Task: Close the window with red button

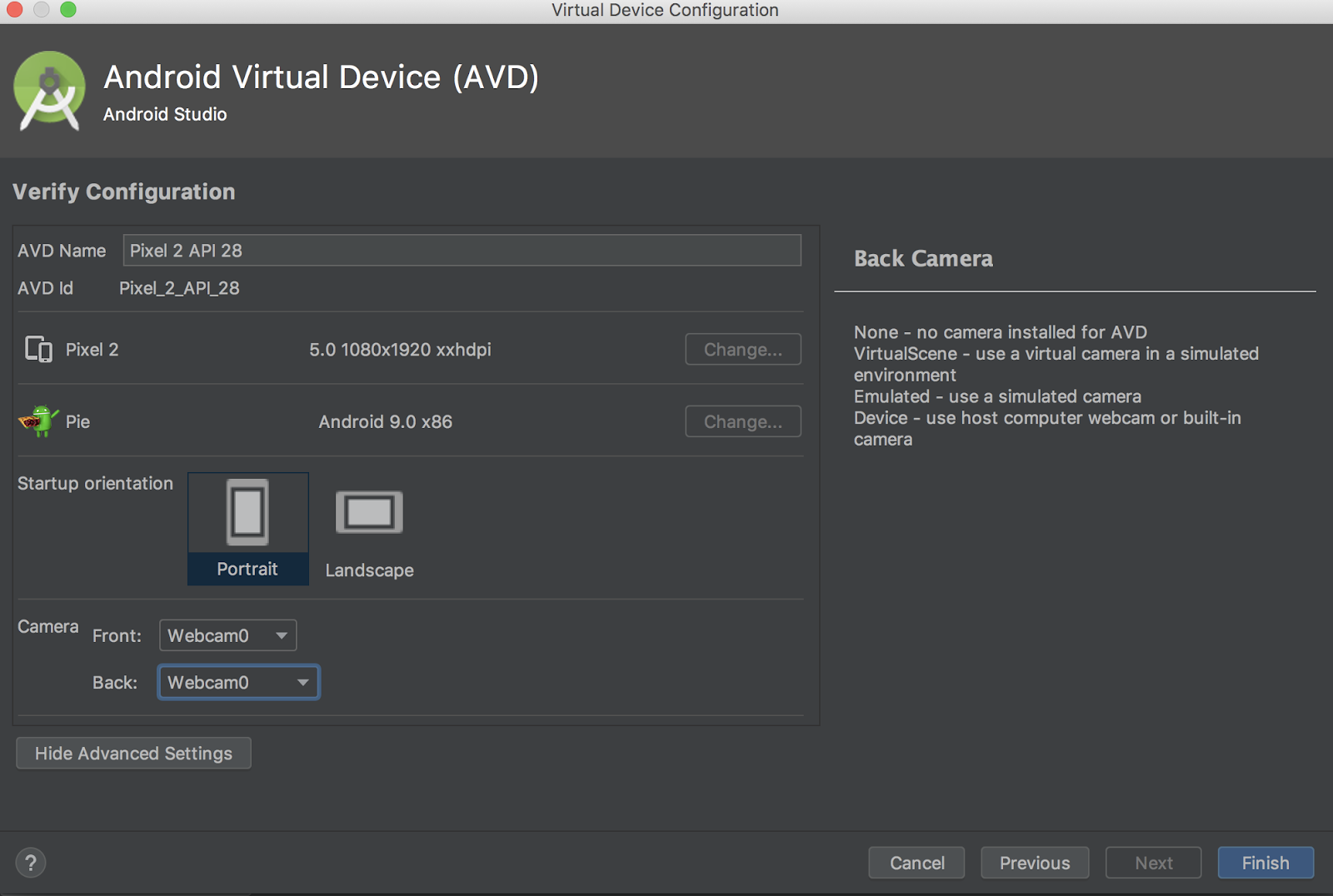Action: click(15, 10)
